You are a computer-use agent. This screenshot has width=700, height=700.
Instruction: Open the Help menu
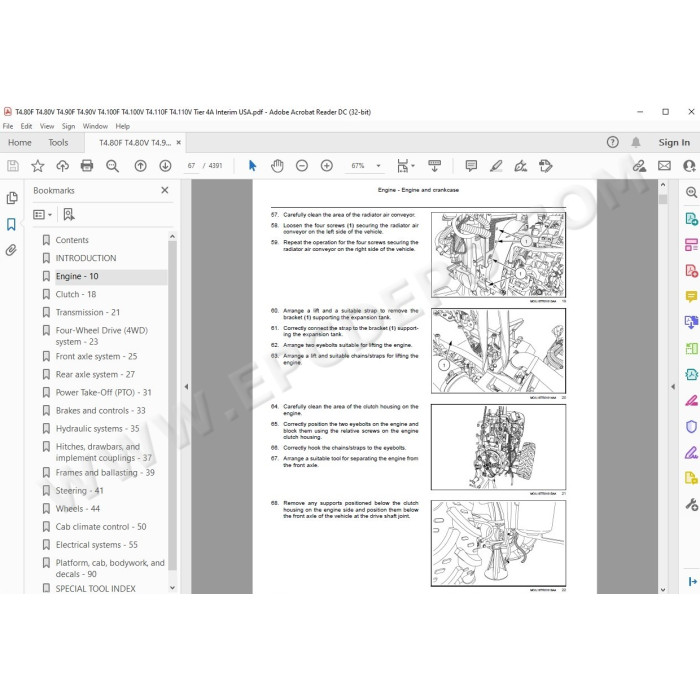point(122,126)
